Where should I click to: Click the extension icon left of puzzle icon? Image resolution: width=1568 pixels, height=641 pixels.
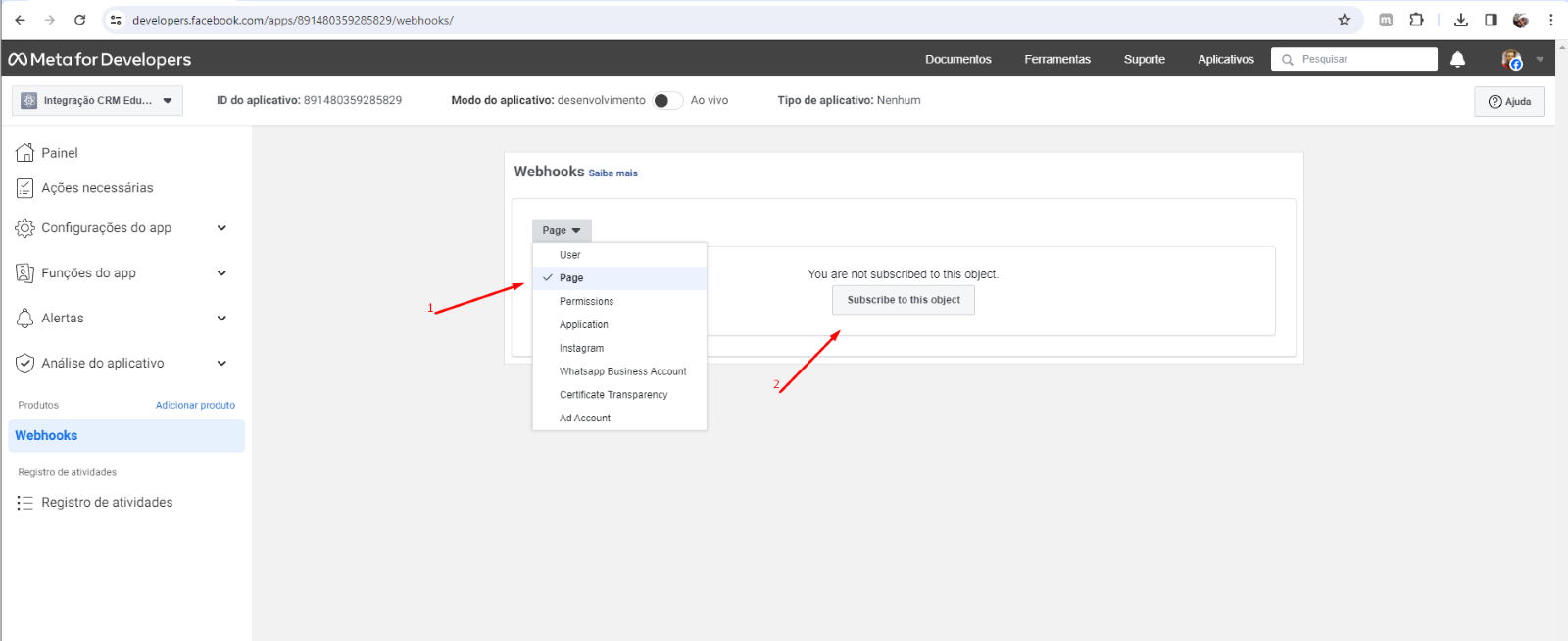click(x=1386, y=20)
